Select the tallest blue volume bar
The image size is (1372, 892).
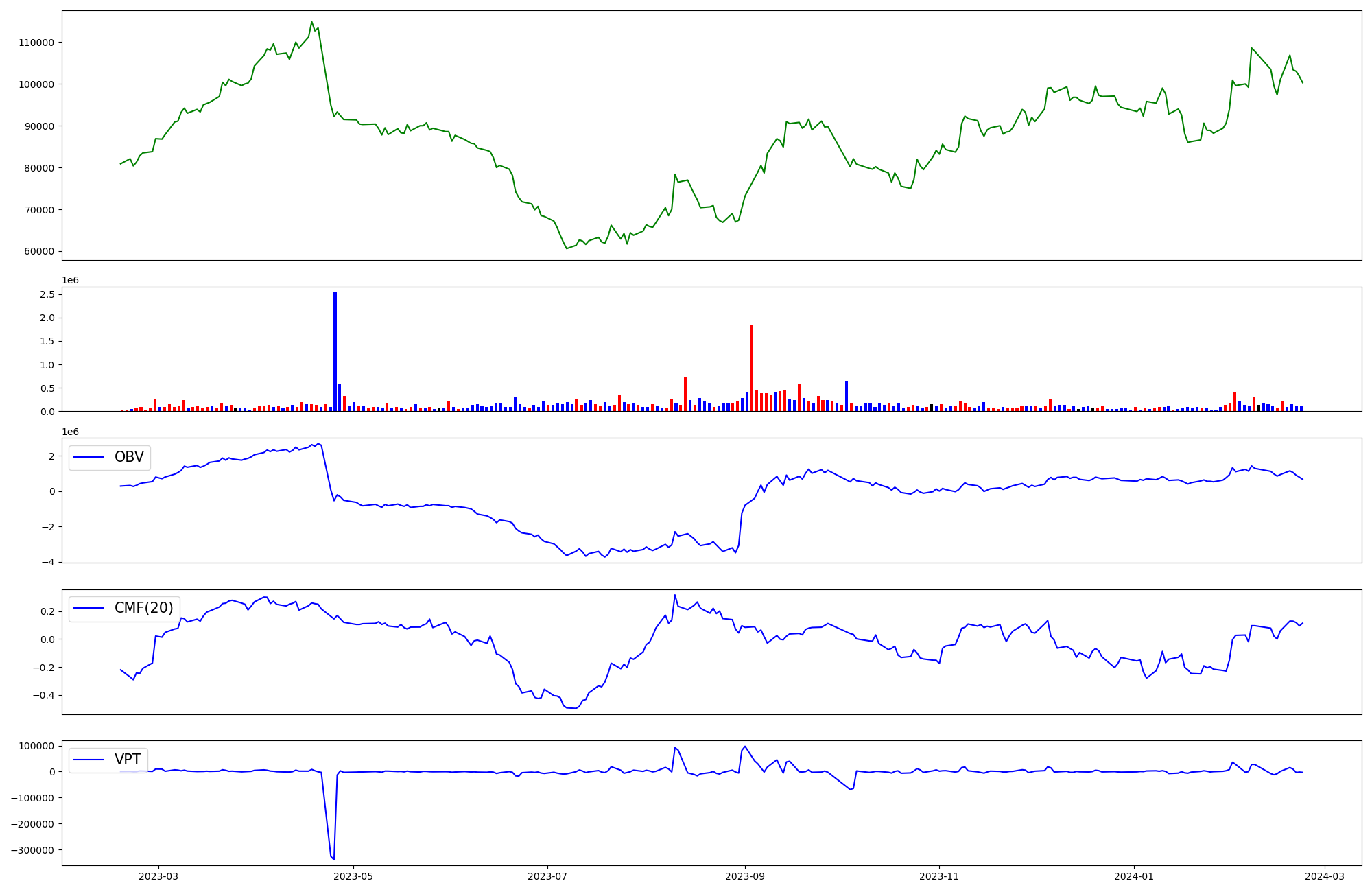(x=335, y=351)
